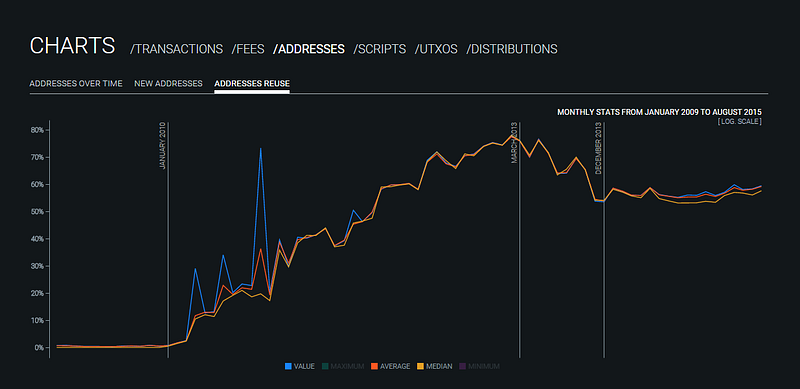Switch to New Addresses tab

(168, 84)
